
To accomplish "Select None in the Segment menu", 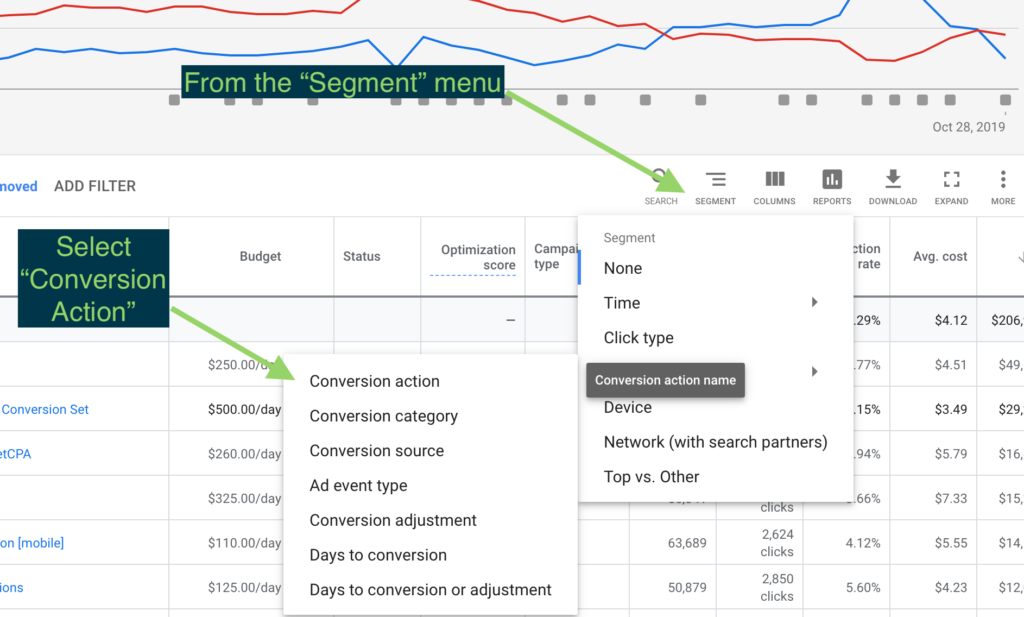I will pos(622,268).
